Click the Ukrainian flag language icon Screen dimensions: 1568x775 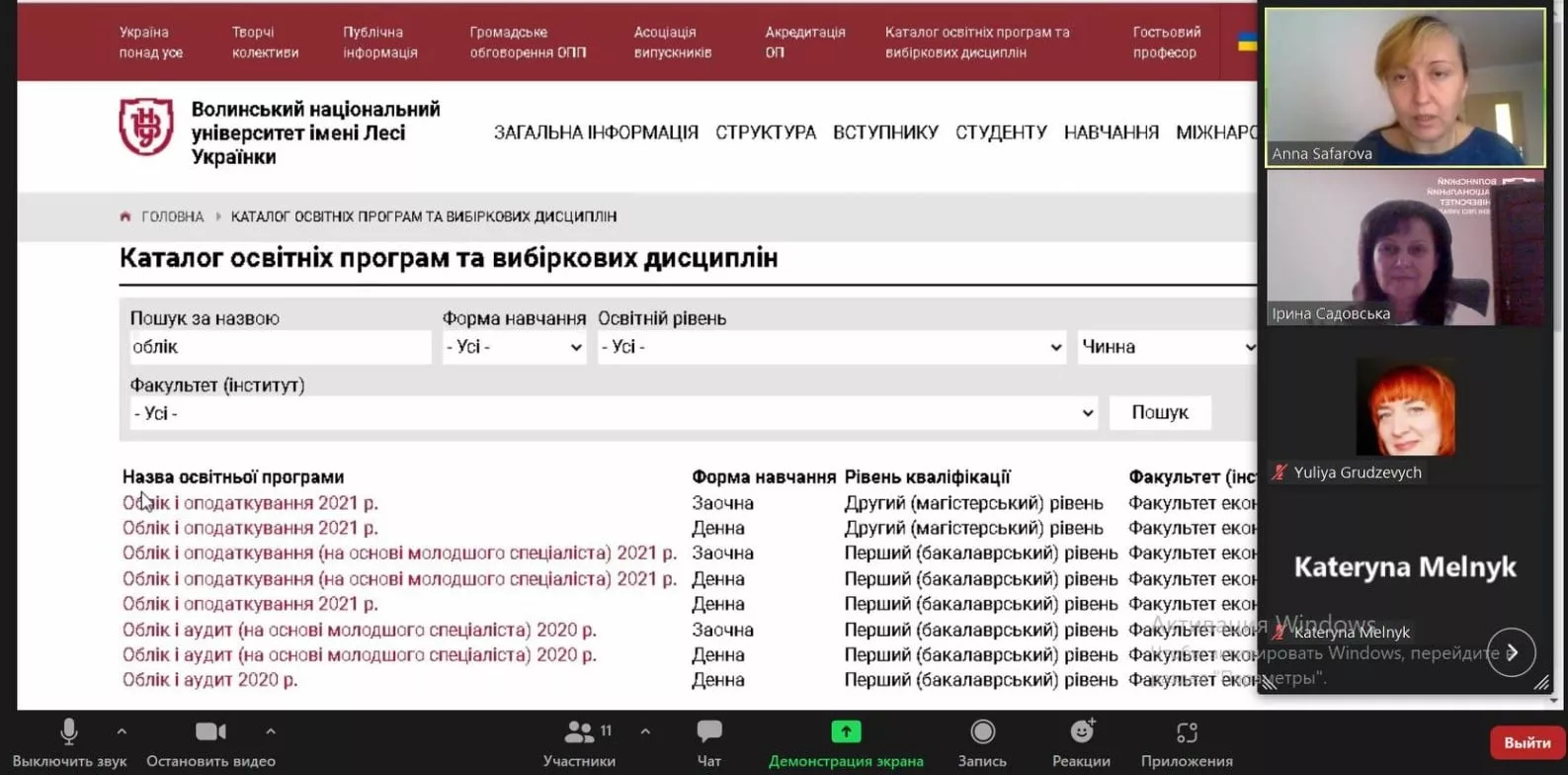[x=1247, y=42]
